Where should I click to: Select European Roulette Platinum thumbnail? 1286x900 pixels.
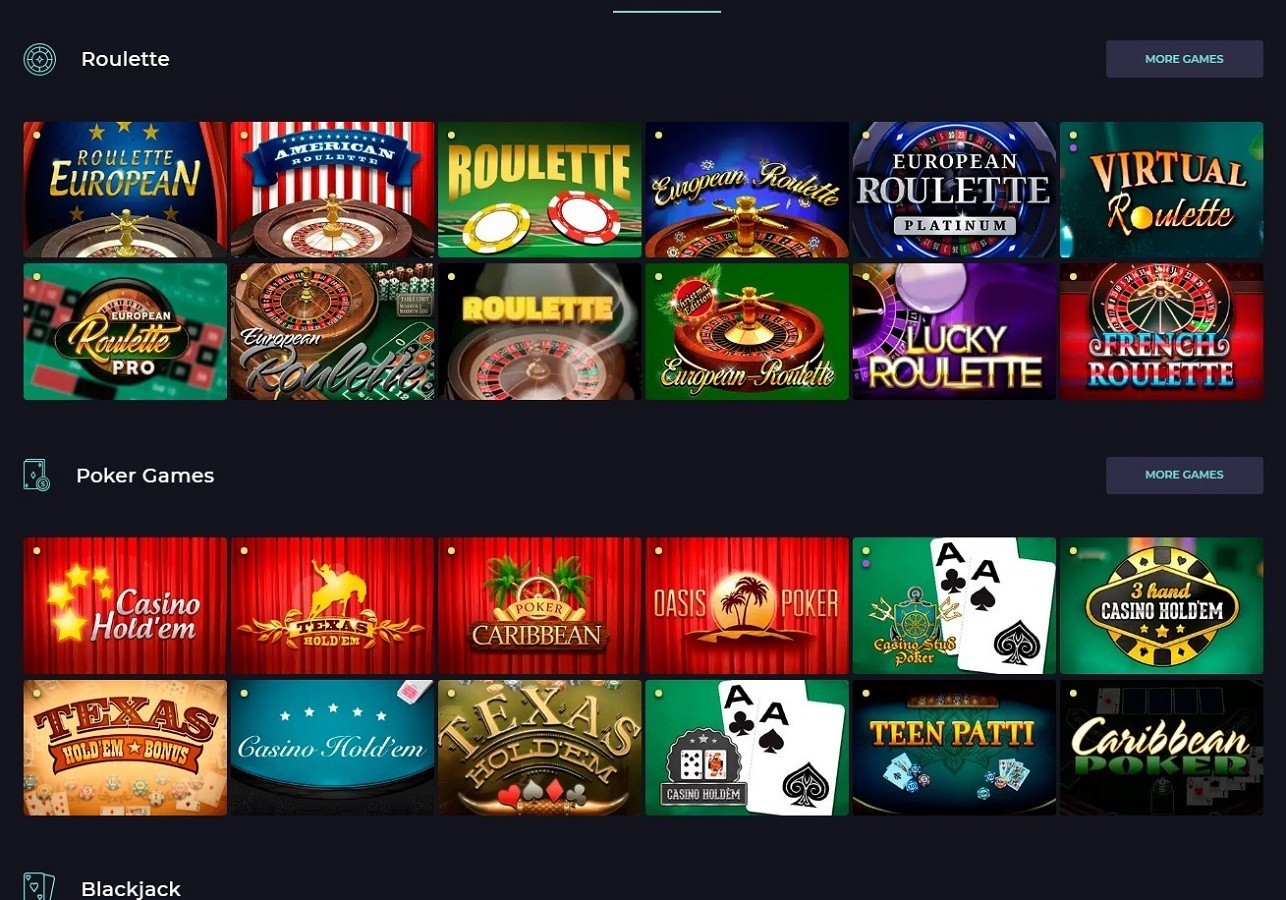(x=954, y=190)
